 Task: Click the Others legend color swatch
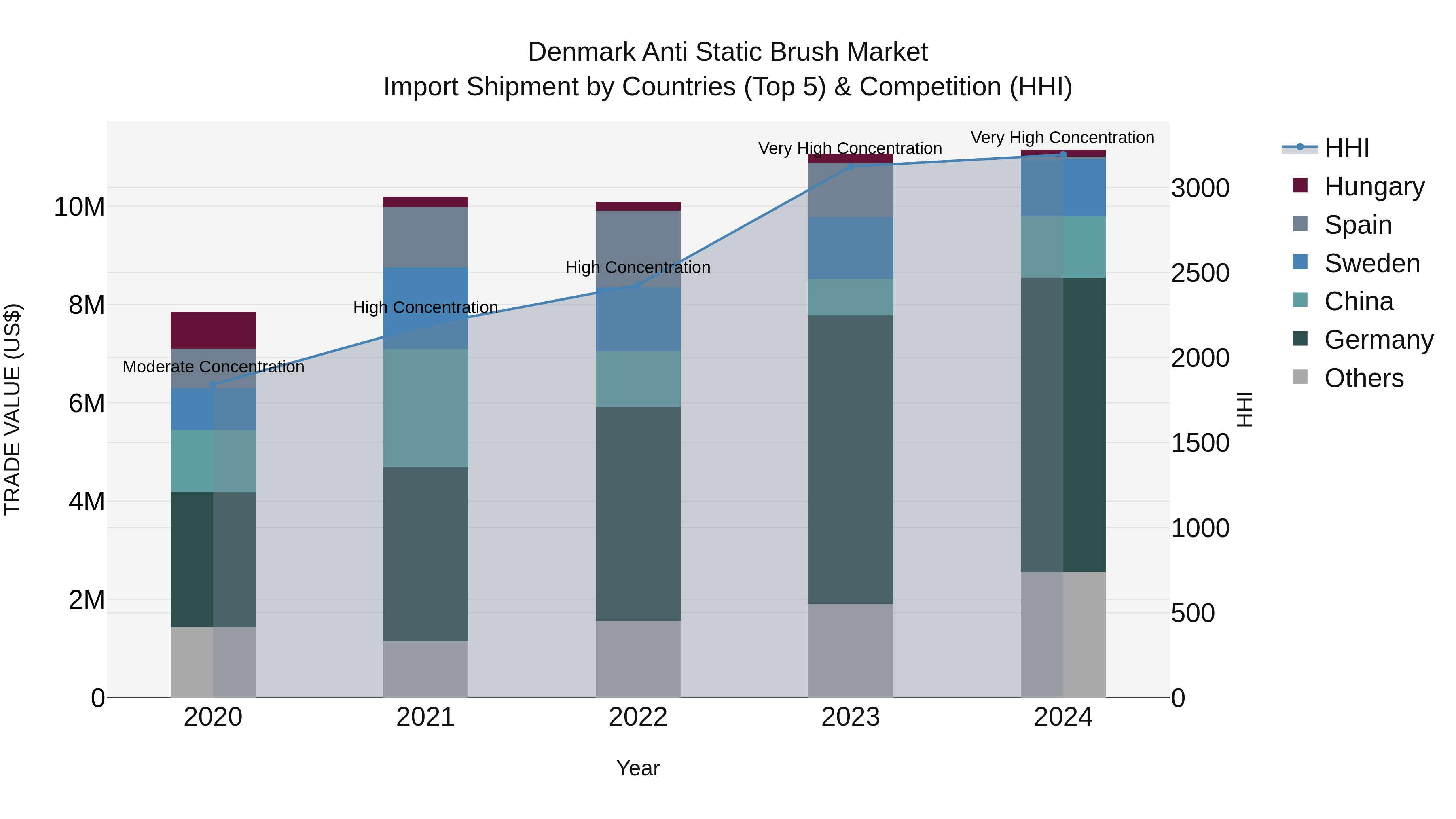pyautogui.click(x=1300, y=377)
